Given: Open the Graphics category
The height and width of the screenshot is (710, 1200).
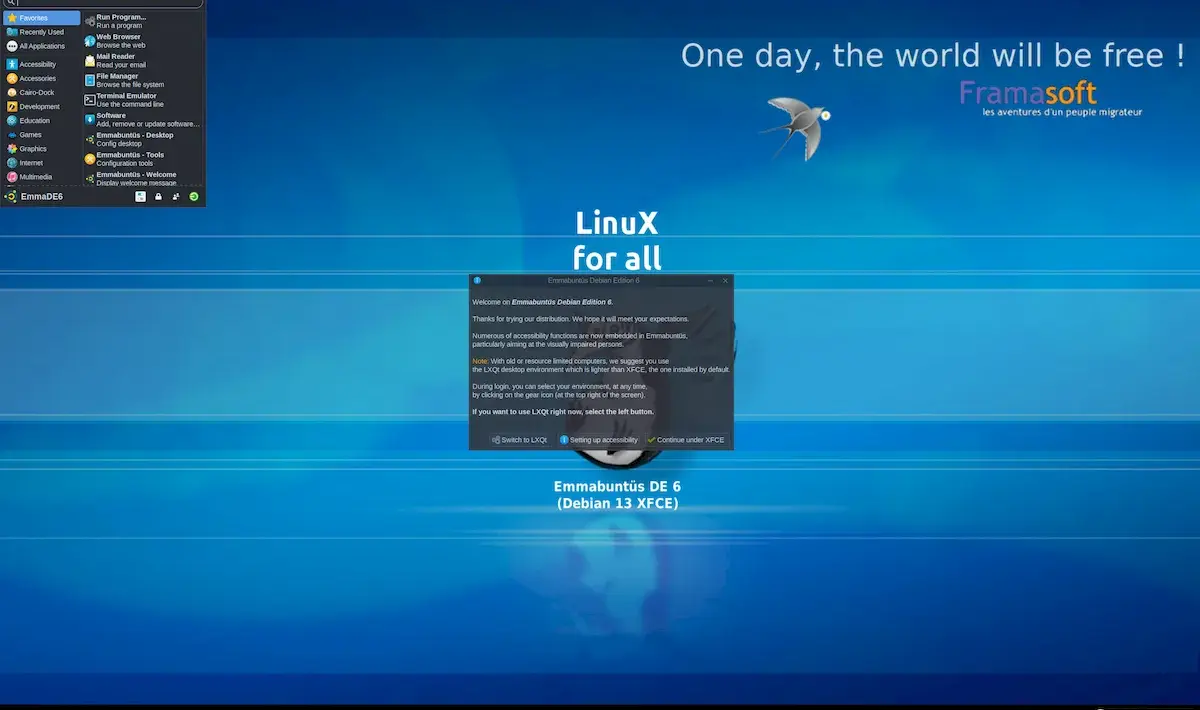Looking at the screenshot, I should coord(42,148).
